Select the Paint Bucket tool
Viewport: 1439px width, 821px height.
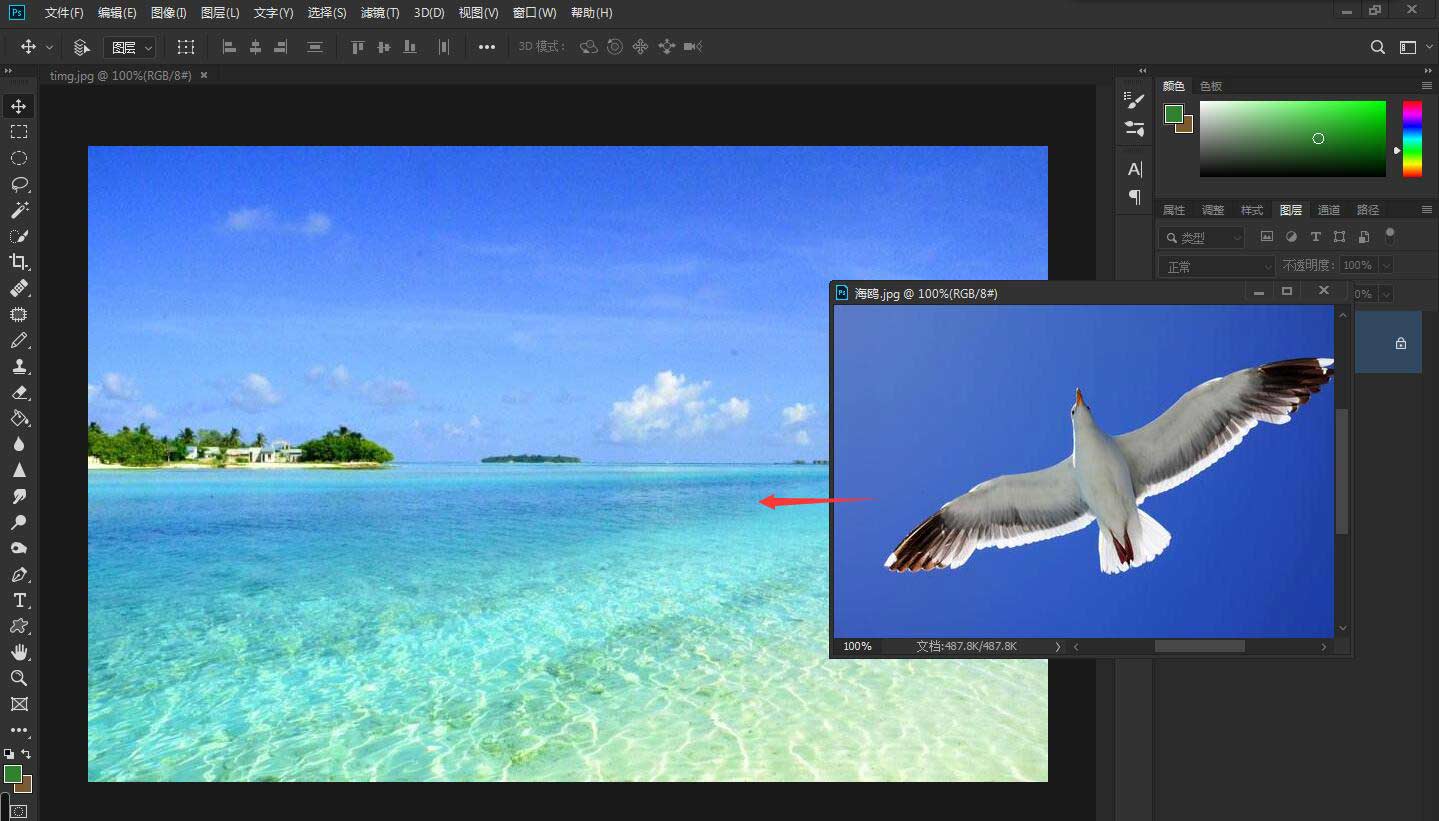19,418
